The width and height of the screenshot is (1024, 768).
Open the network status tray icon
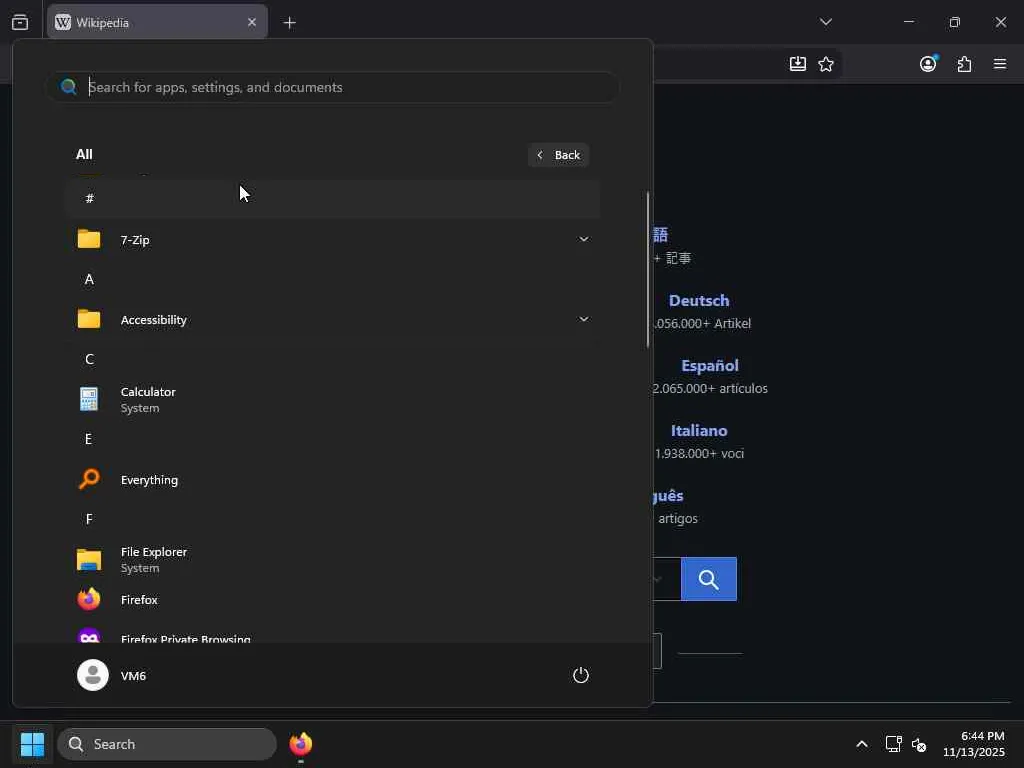(893, 744)
